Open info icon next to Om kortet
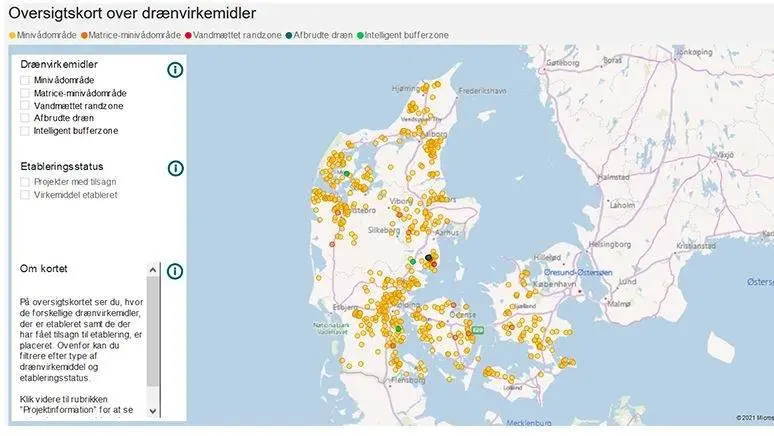 pyautogui.click(x=175, y=271)
